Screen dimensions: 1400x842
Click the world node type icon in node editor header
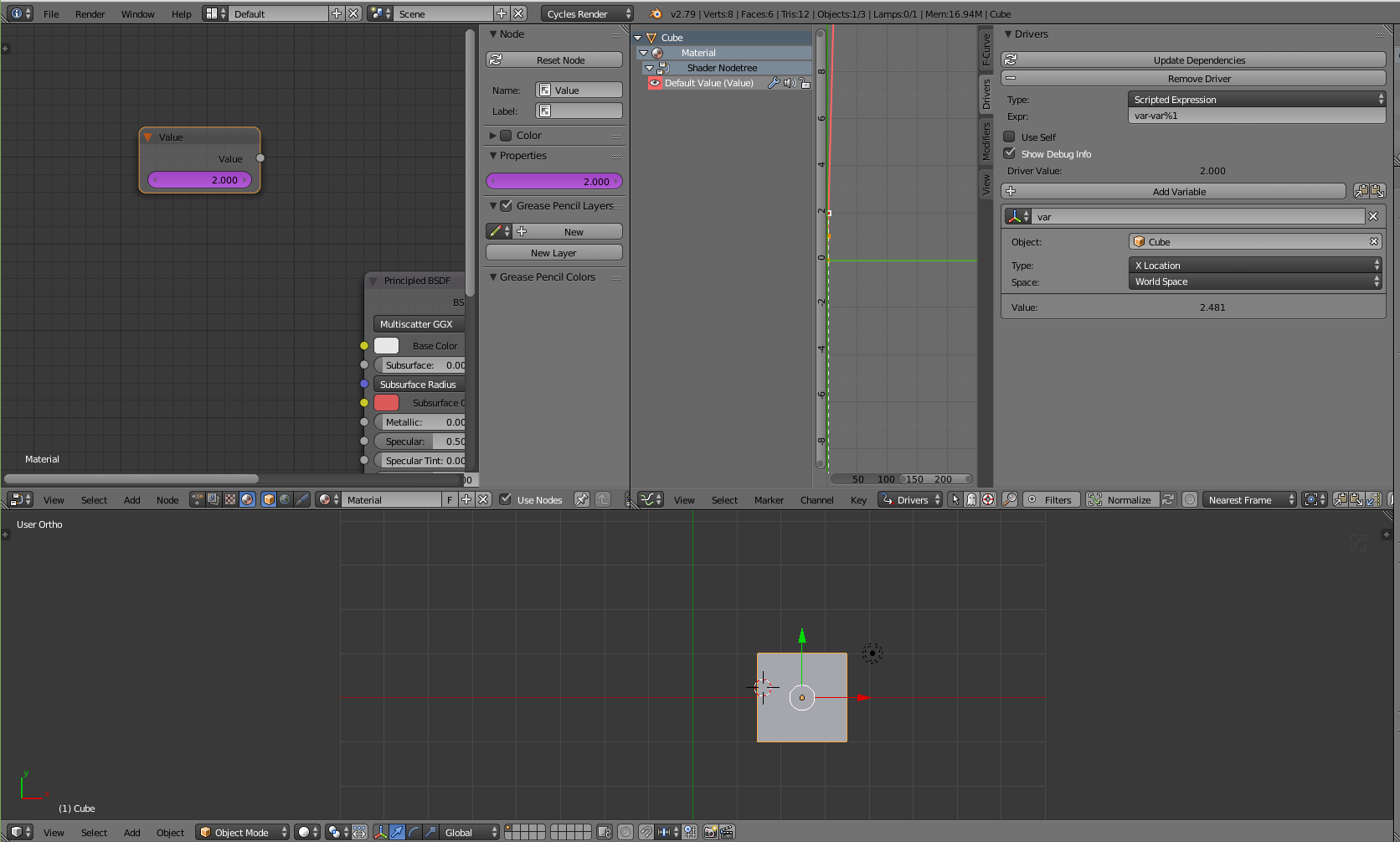[x=285, y=499]
